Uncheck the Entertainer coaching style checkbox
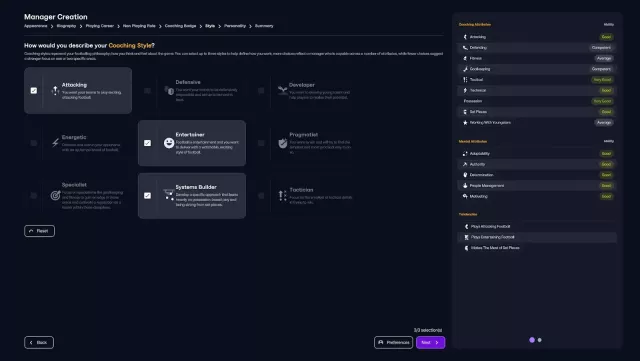Viewport: 640px width, 361px height. click(147, 143)
